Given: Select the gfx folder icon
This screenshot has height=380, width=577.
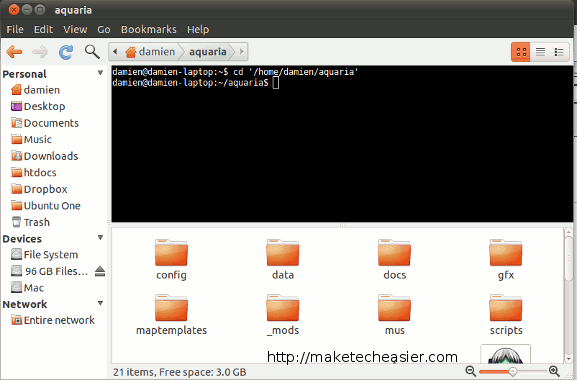Looking at the screenshot, I should [506, 253].
